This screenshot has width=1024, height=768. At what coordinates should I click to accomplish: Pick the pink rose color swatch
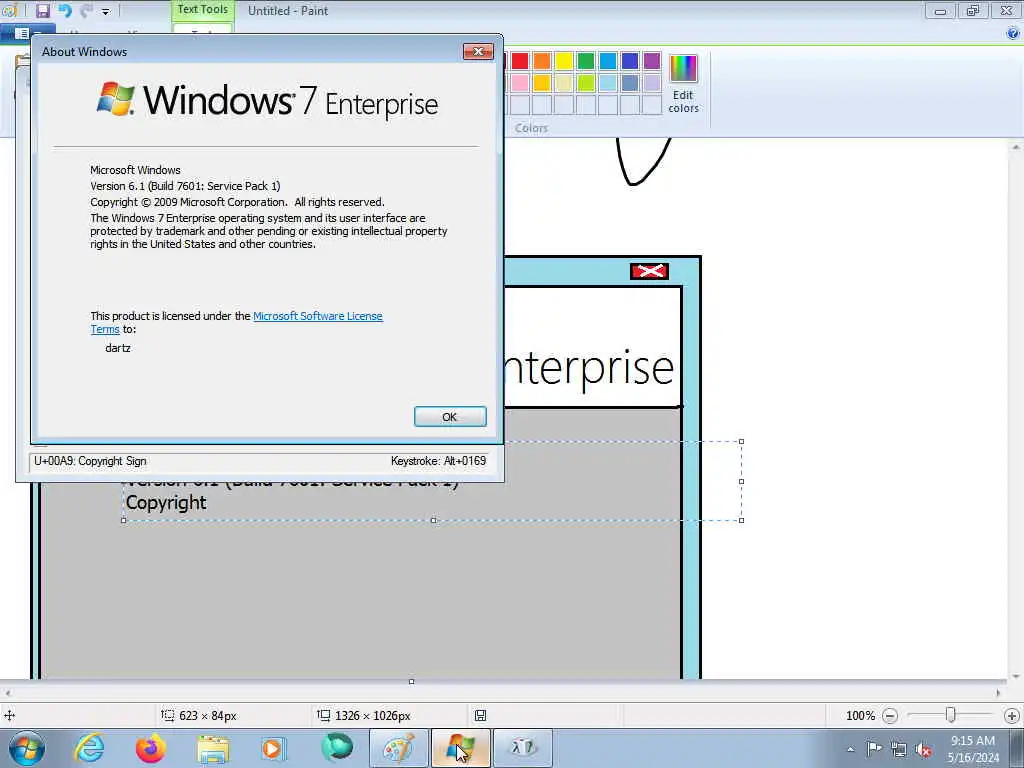tap(520, 83)
